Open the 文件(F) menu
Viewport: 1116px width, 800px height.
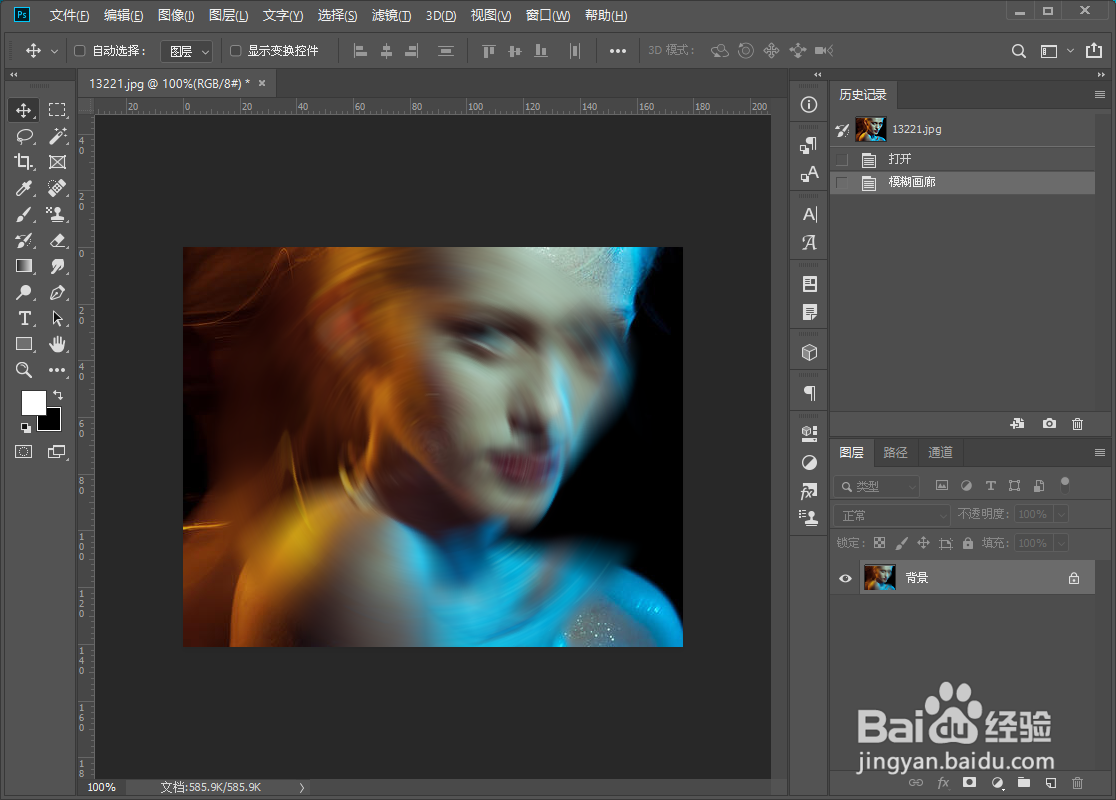click(x=69, y=16)
